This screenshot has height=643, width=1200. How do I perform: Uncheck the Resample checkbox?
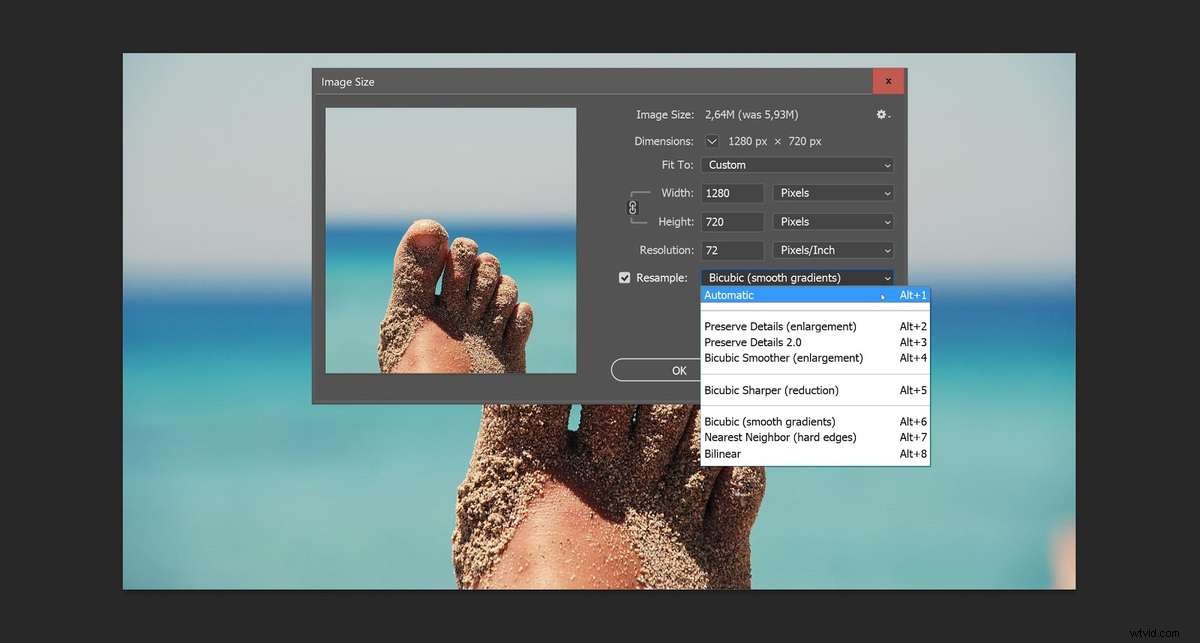click(624, 277)
